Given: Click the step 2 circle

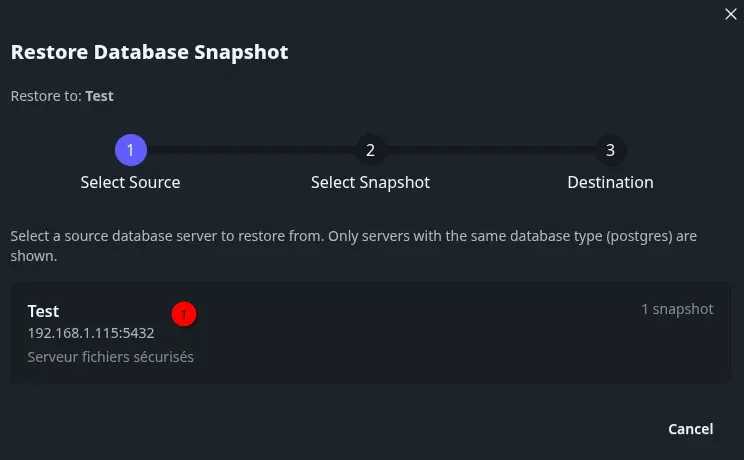Looking at the screenshot, I should click(370, 151).
